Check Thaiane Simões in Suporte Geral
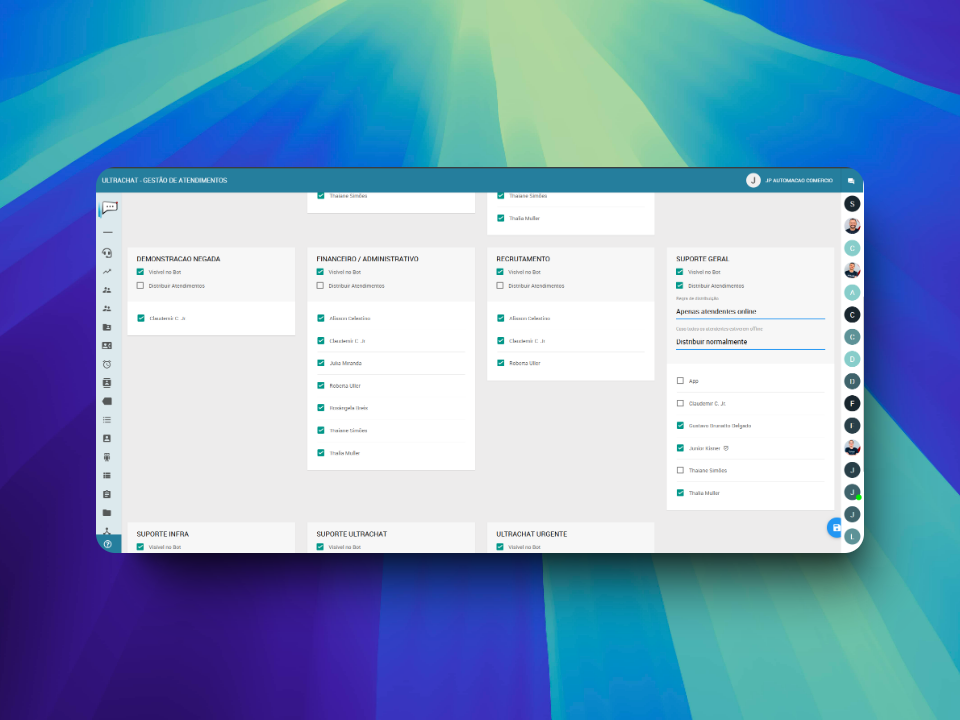Image resolution: width=960 pixels, height=720 pixels. [681, 470]
